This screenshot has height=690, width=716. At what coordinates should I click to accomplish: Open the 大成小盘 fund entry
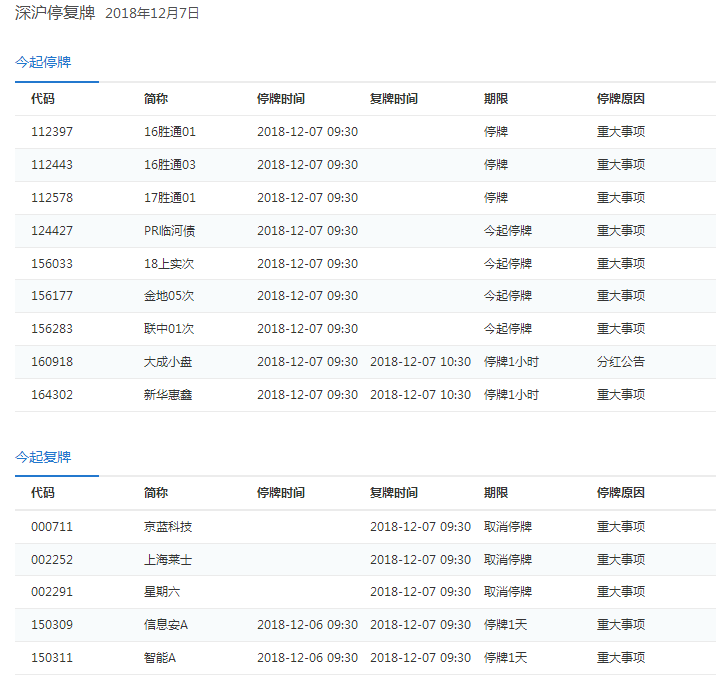pos(168,362)
